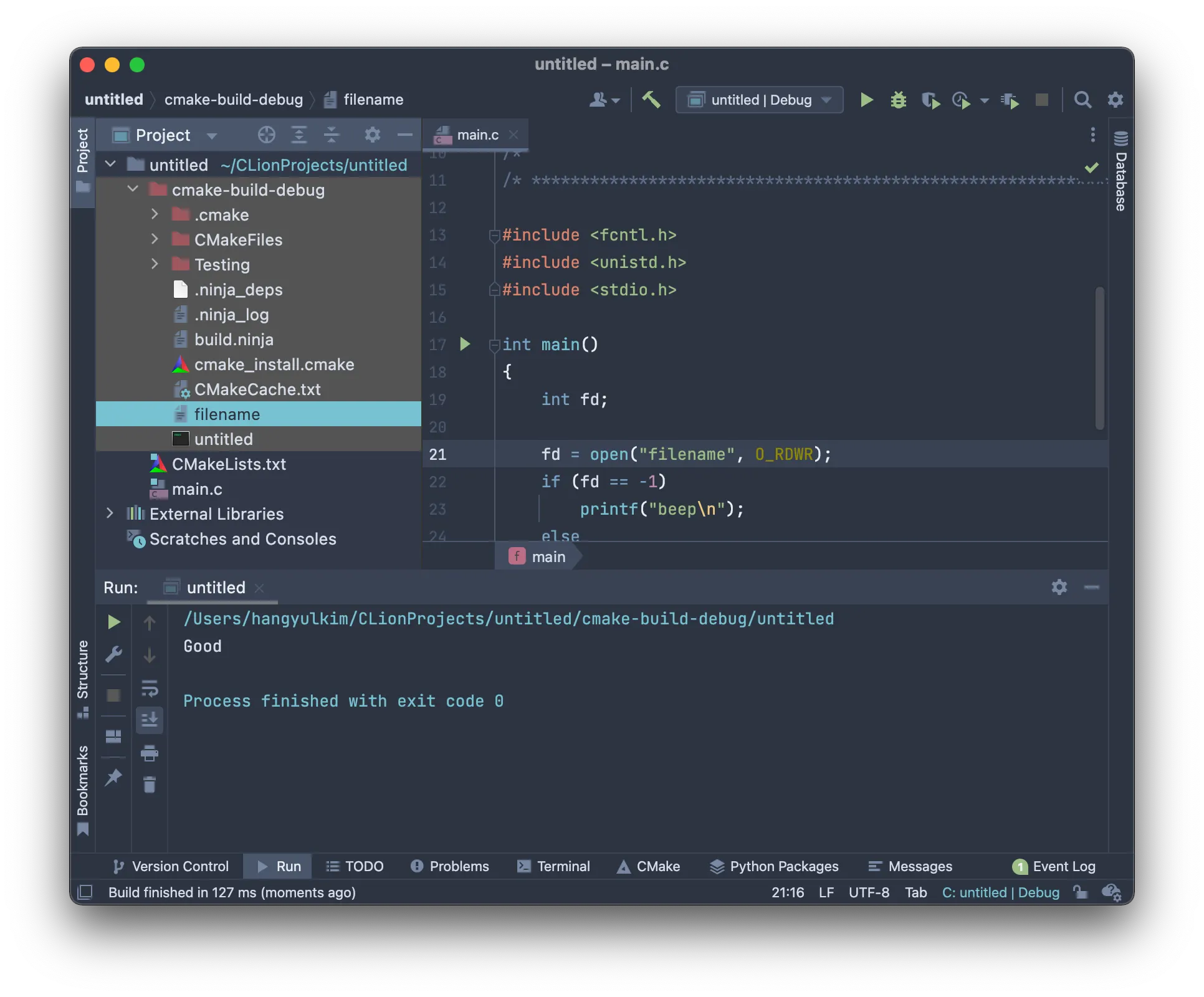
Task: Expand the CMakeFiles folder
Action: point(155,239)
